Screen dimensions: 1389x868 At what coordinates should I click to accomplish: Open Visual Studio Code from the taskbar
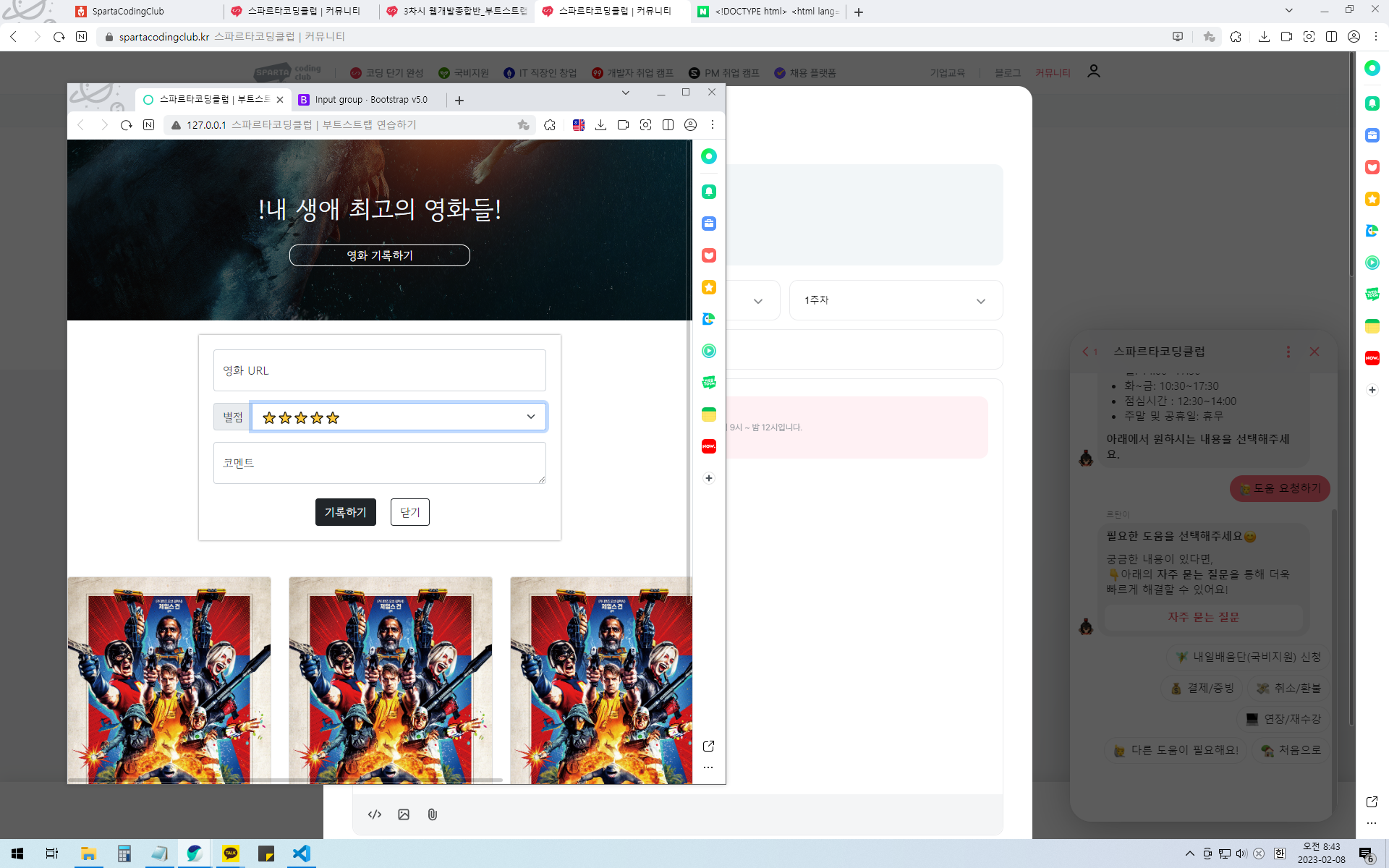click(x=302, y=854)
